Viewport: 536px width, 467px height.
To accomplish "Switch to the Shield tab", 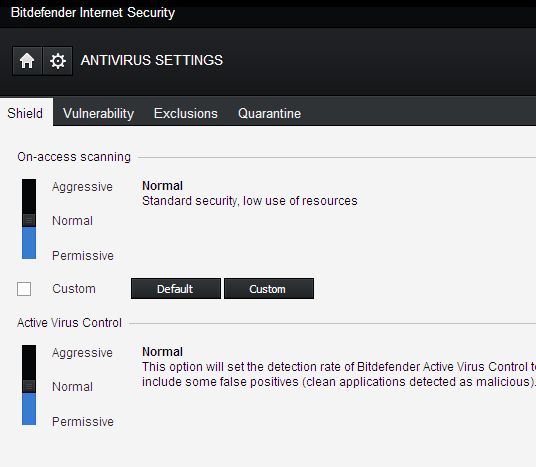I will pyautogui.click(x=26, y=113).
